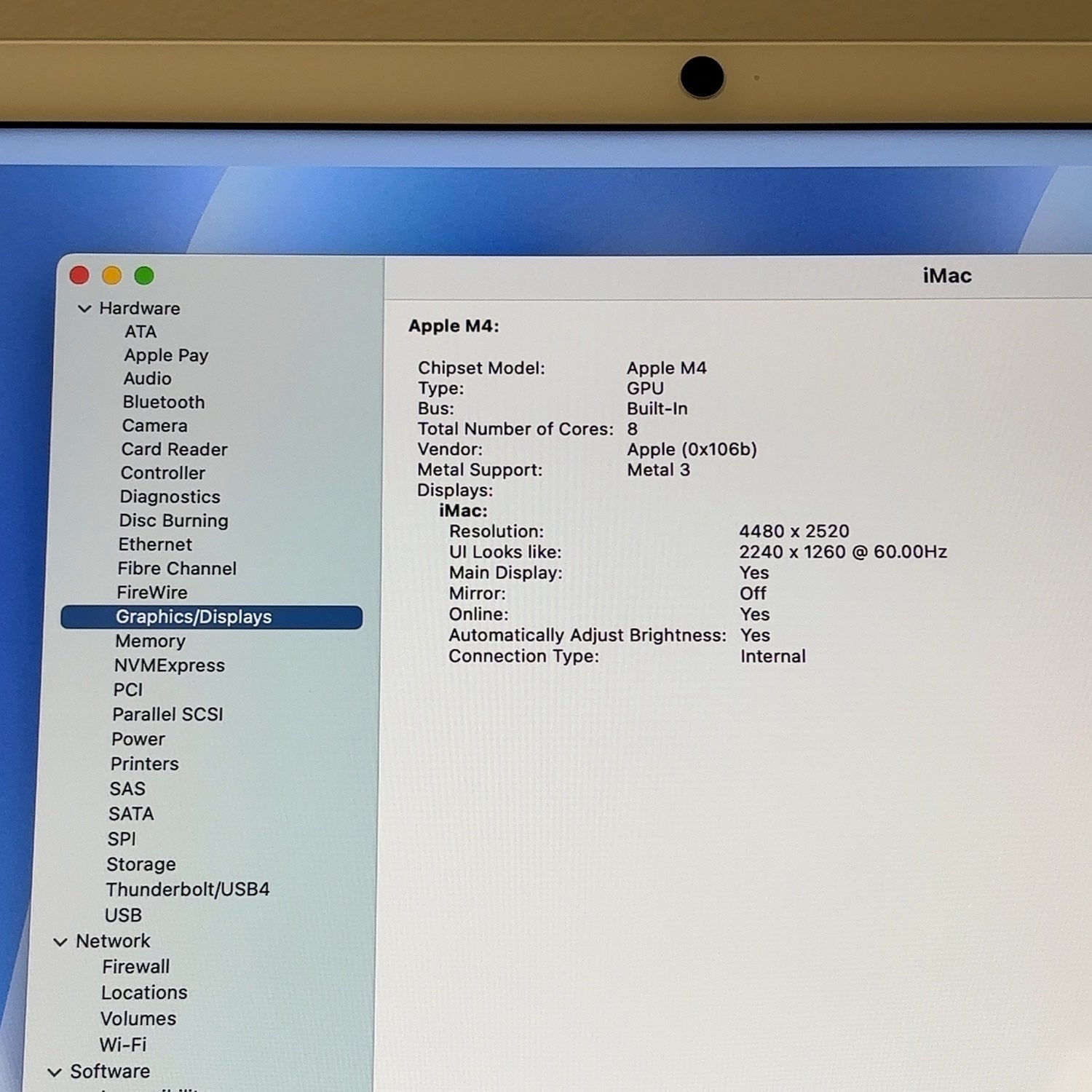
Task: Select the Storage sidebar item
Action: coord(141,864)
